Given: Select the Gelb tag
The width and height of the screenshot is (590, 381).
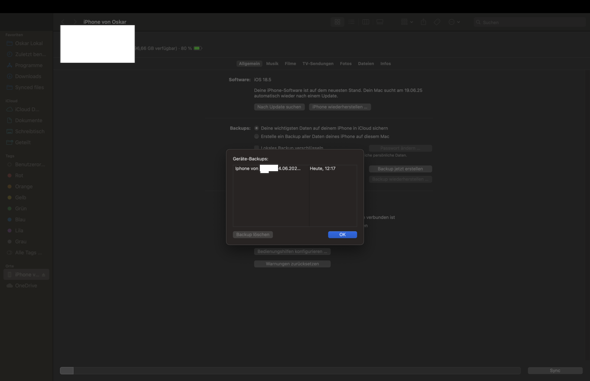Looking at the screenshot, I should 26,197.
